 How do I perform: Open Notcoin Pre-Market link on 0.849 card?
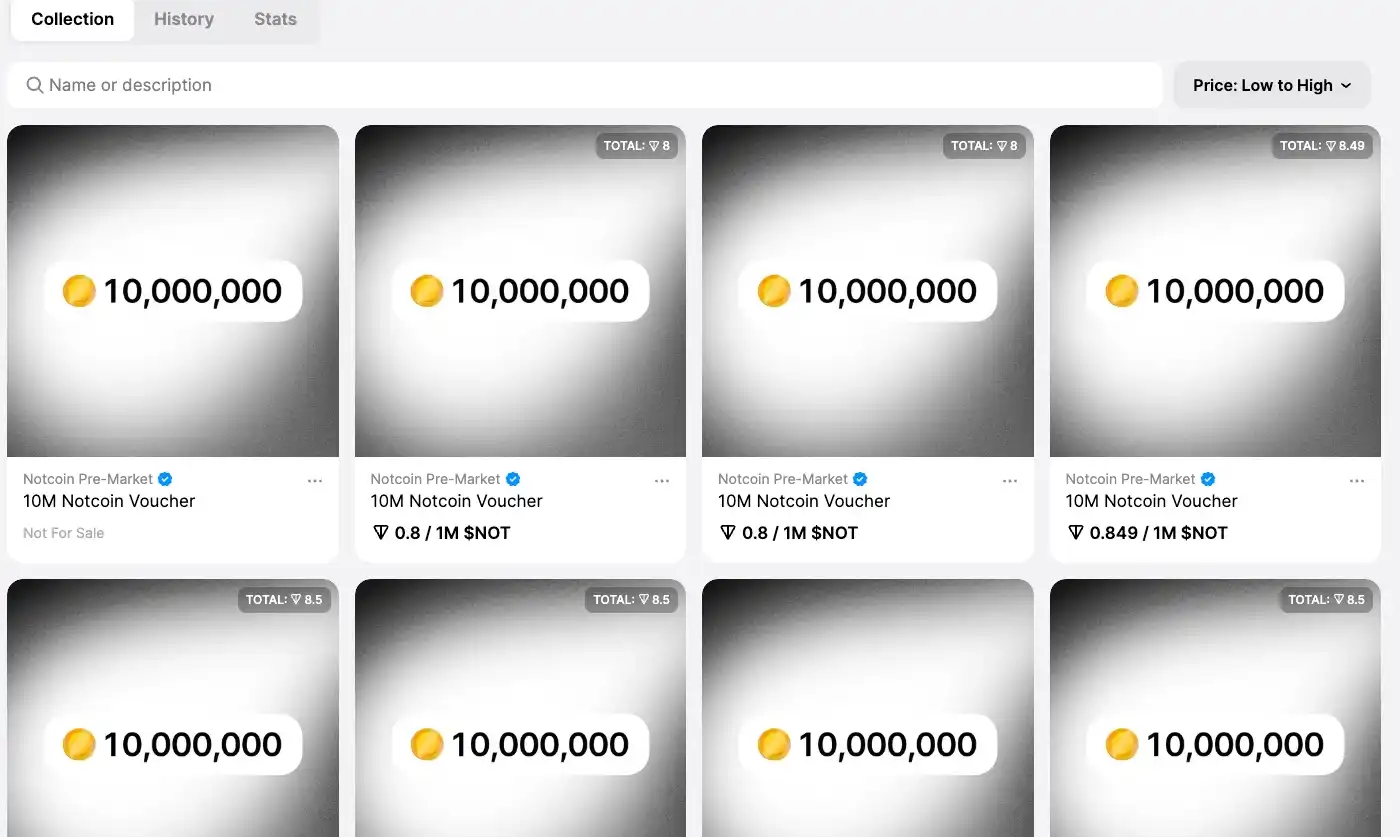(x=1130, y=479)
